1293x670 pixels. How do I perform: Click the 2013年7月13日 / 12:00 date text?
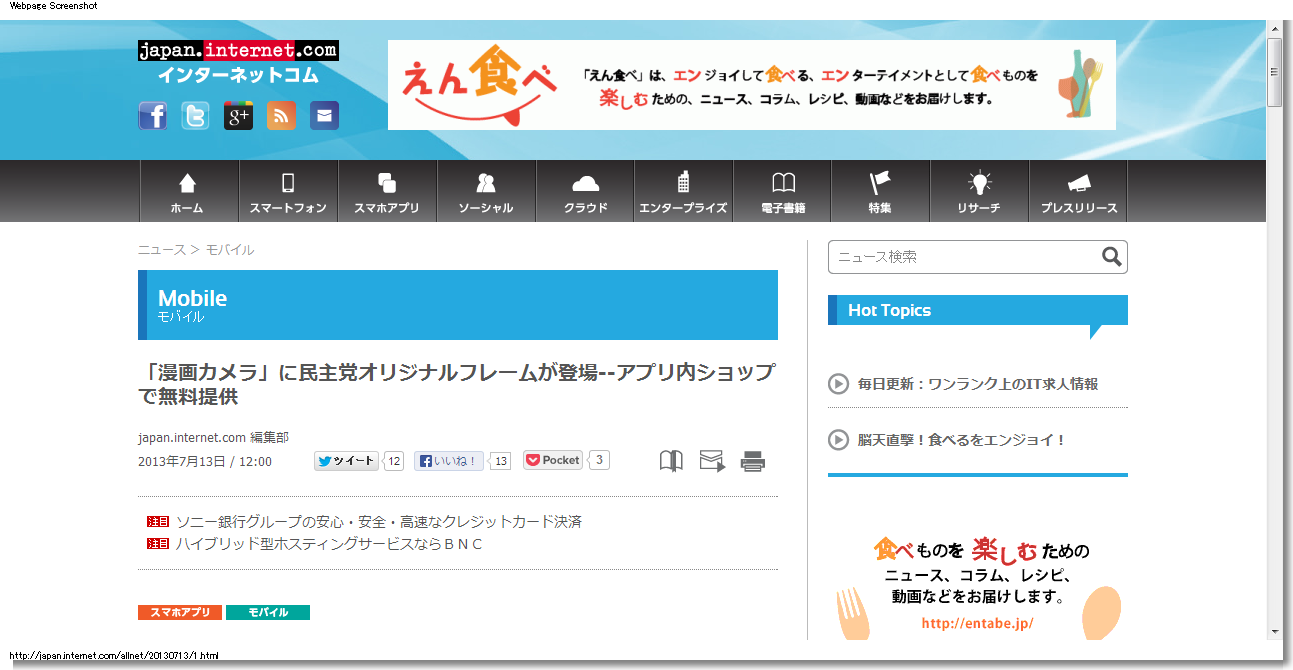(205, 462)
